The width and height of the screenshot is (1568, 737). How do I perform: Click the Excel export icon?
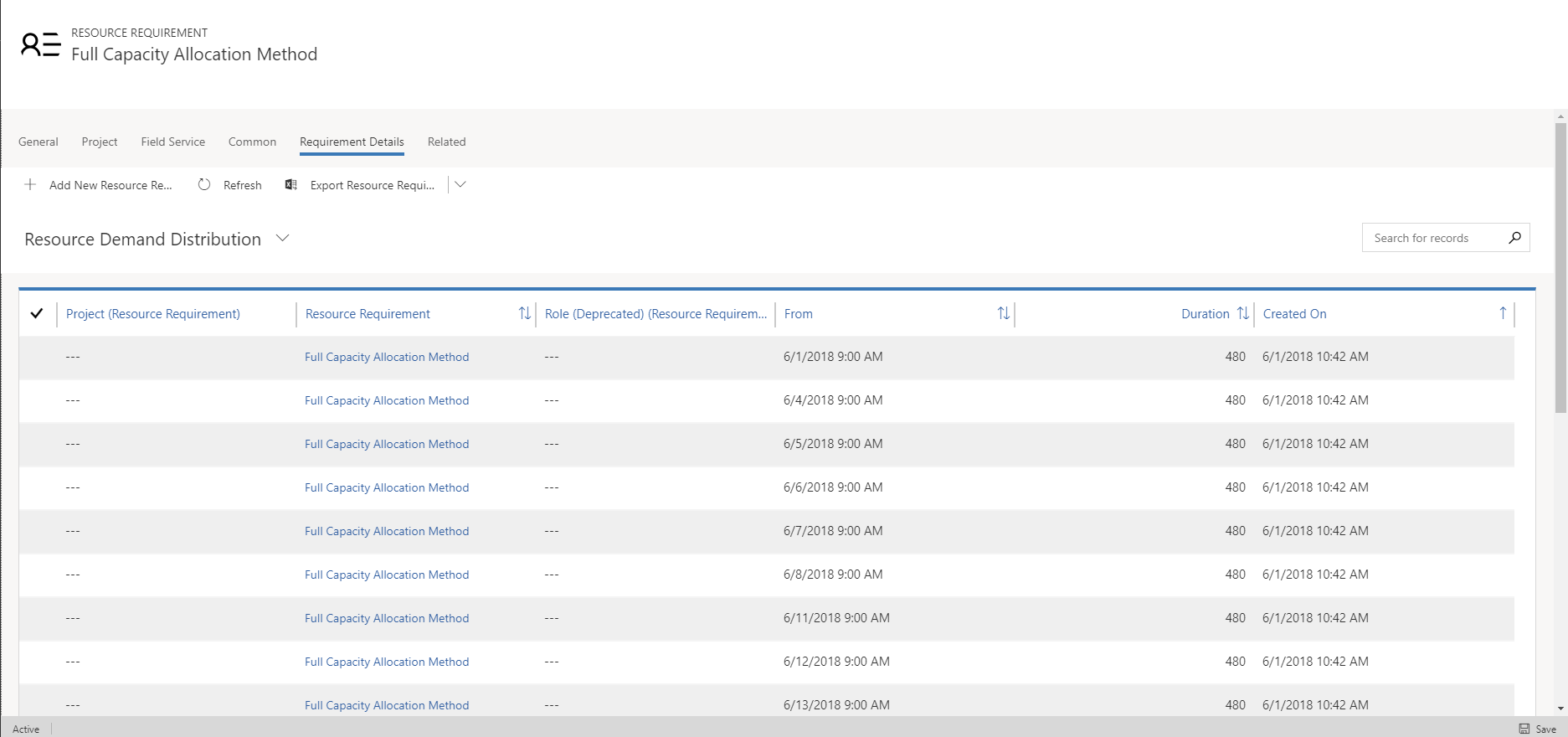tap(291, 185)
